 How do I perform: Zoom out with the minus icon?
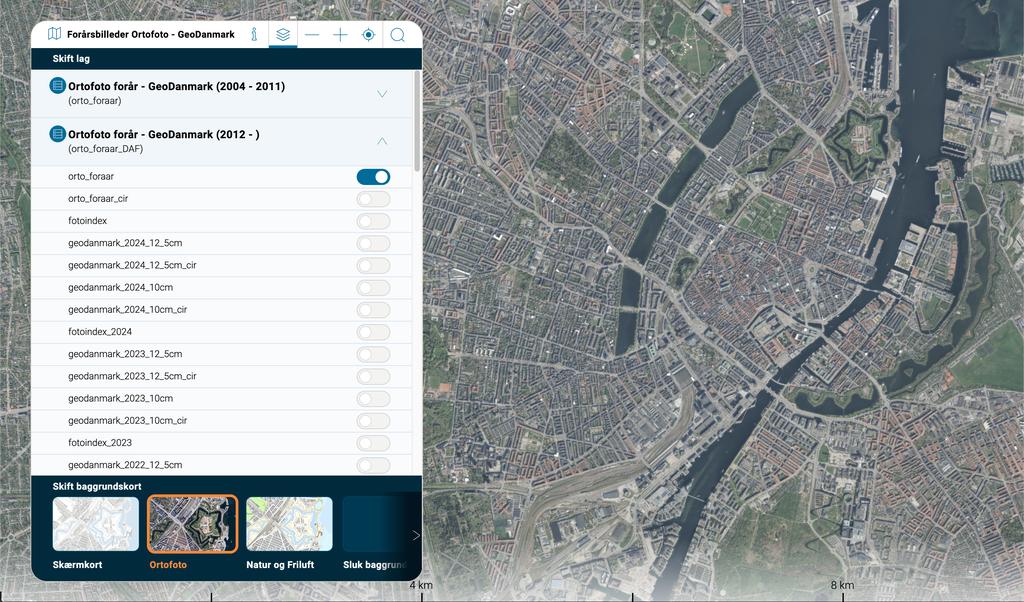pos(312,35)
